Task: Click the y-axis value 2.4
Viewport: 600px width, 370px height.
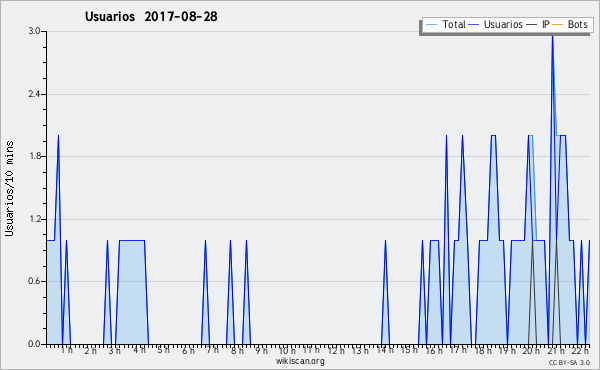Action: click(x=34, y=94)
